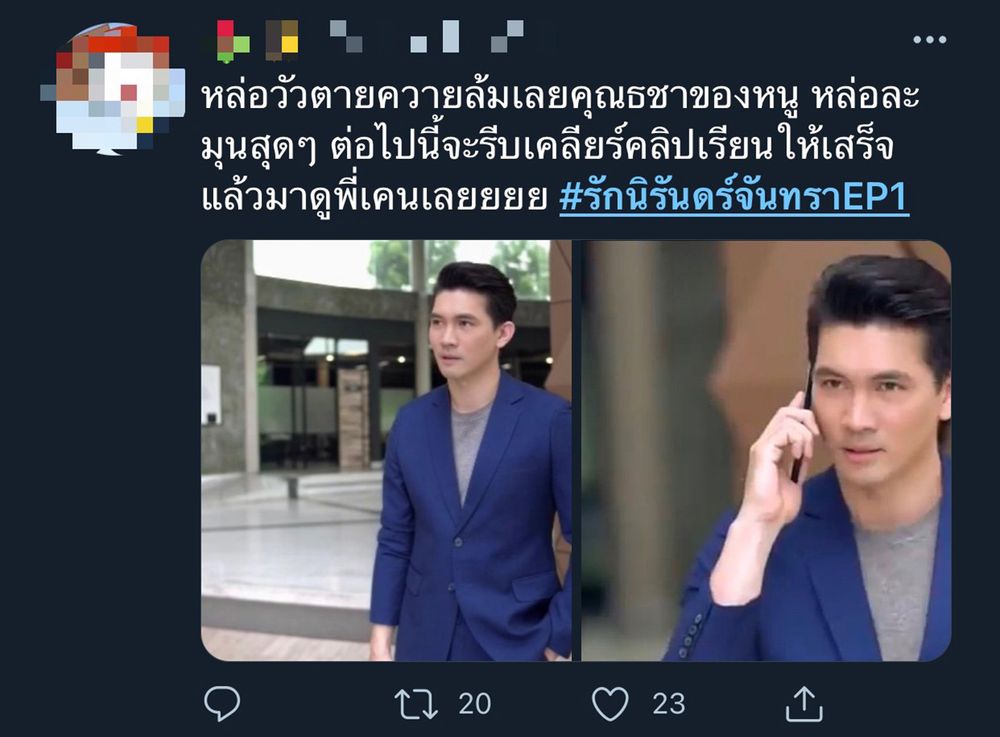
Task: Like the tweet with heart icon
Action: coord(610,704)
